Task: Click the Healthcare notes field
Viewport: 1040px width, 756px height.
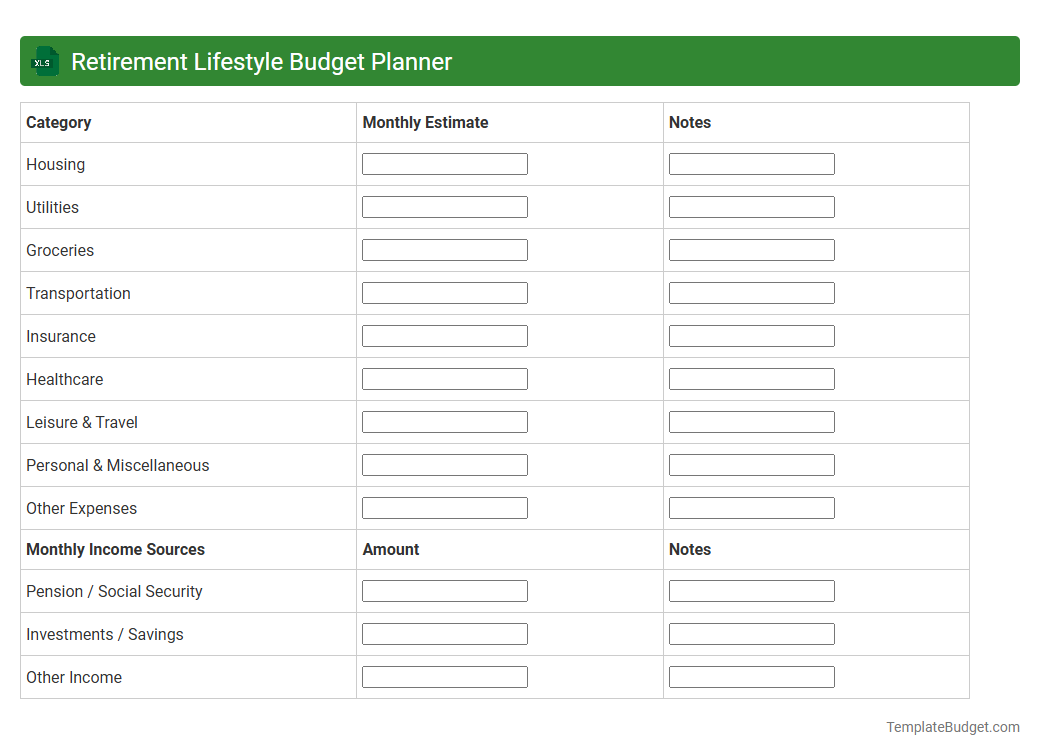Action: pyautogui.click(x=751, y=378)
